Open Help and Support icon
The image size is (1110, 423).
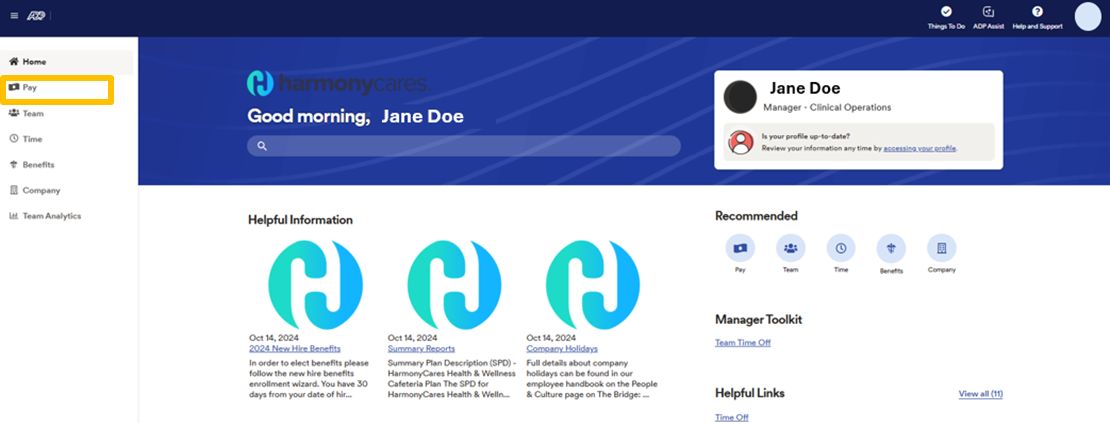coord(1037,12)
